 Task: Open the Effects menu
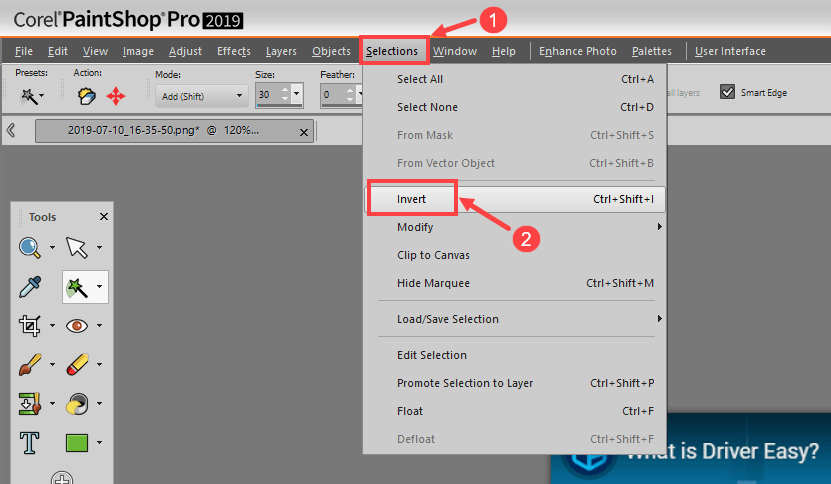click(234, 51)
